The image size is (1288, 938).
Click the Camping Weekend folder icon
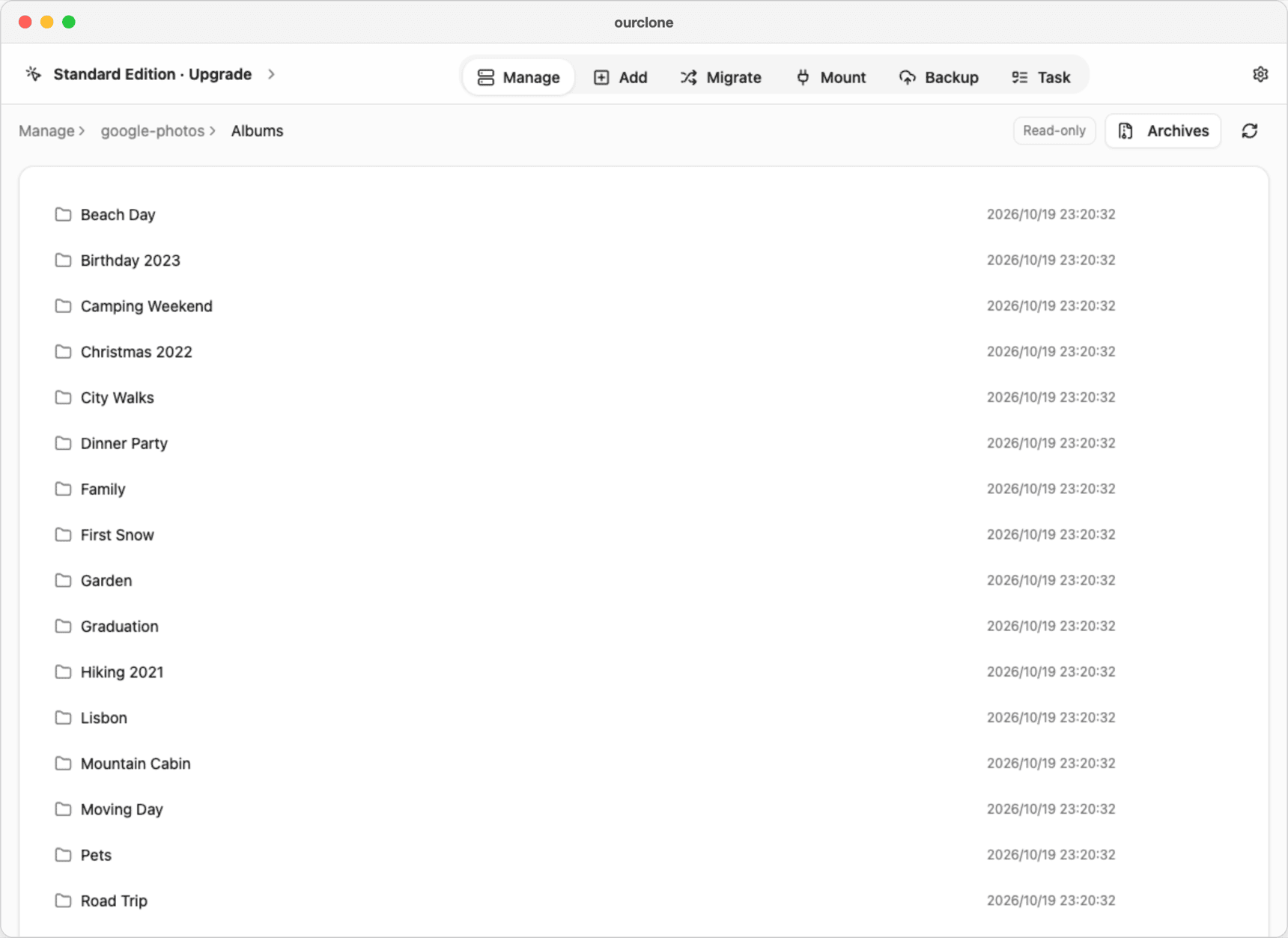pos(63,306)
